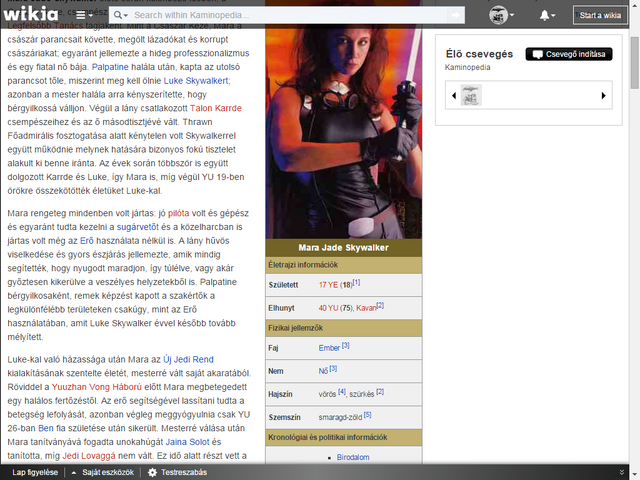Screen dimensions: 640x480
Task: Submit search with the arrow button
Action: [x=456, y=15]
